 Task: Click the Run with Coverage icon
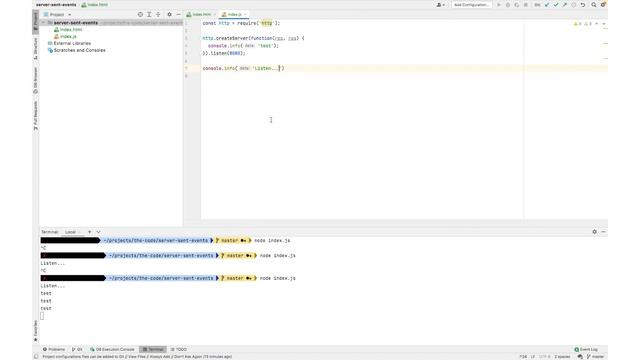[517, 5]
